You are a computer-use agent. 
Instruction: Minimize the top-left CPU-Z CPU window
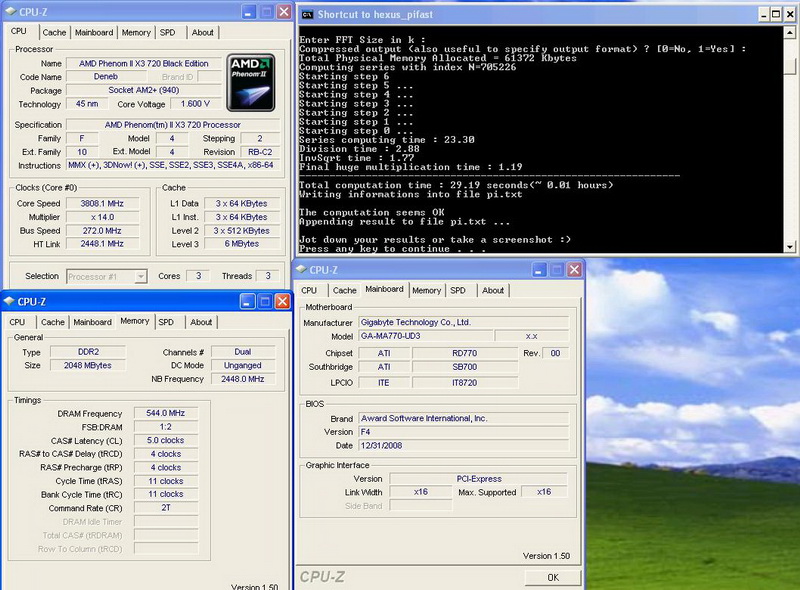point(248,12)
